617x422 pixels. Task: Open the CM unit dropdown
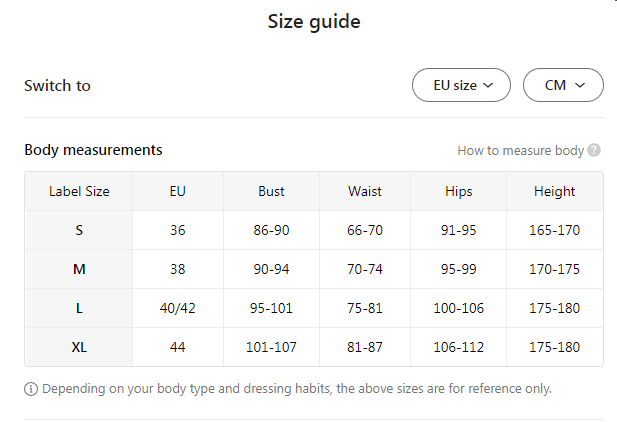[x=563, y=85]
